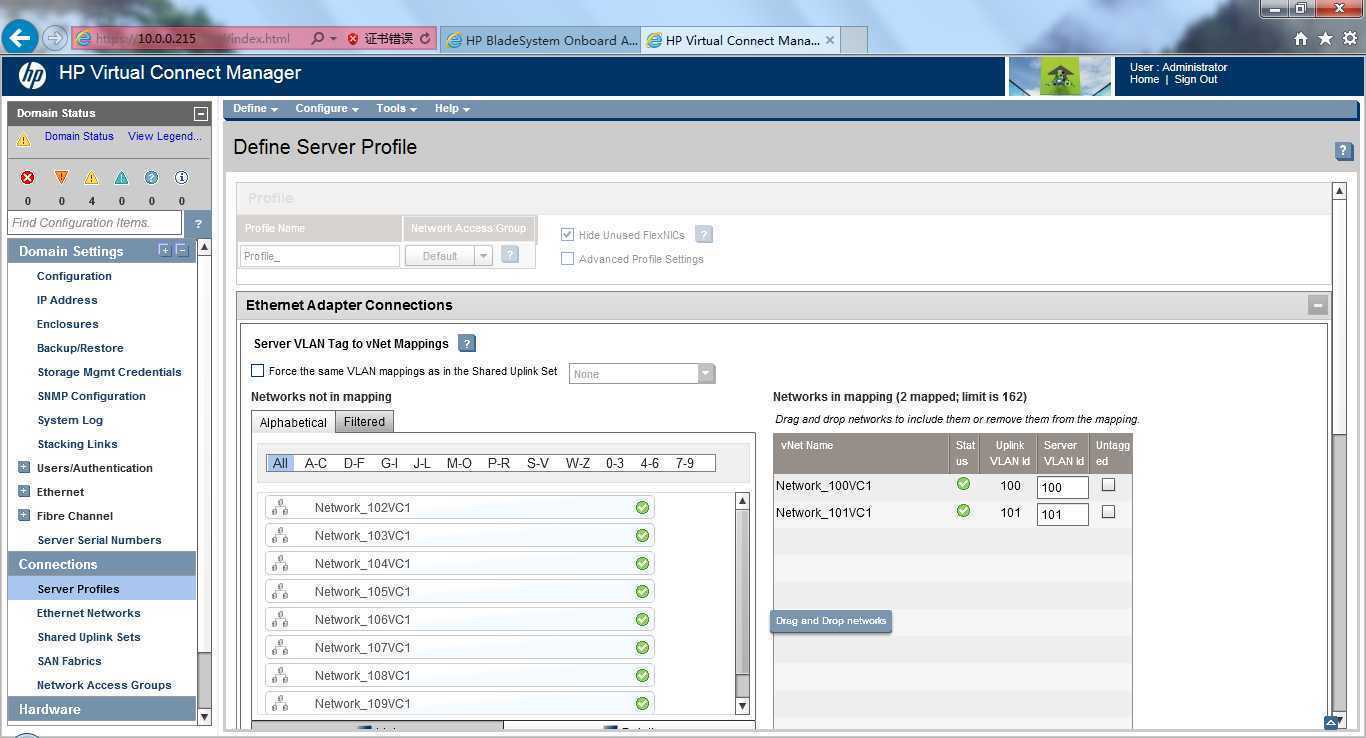This screenshot has height=738, width=1366.
Task: Click the green status icon of Network_105VC1
Action: 642,591
